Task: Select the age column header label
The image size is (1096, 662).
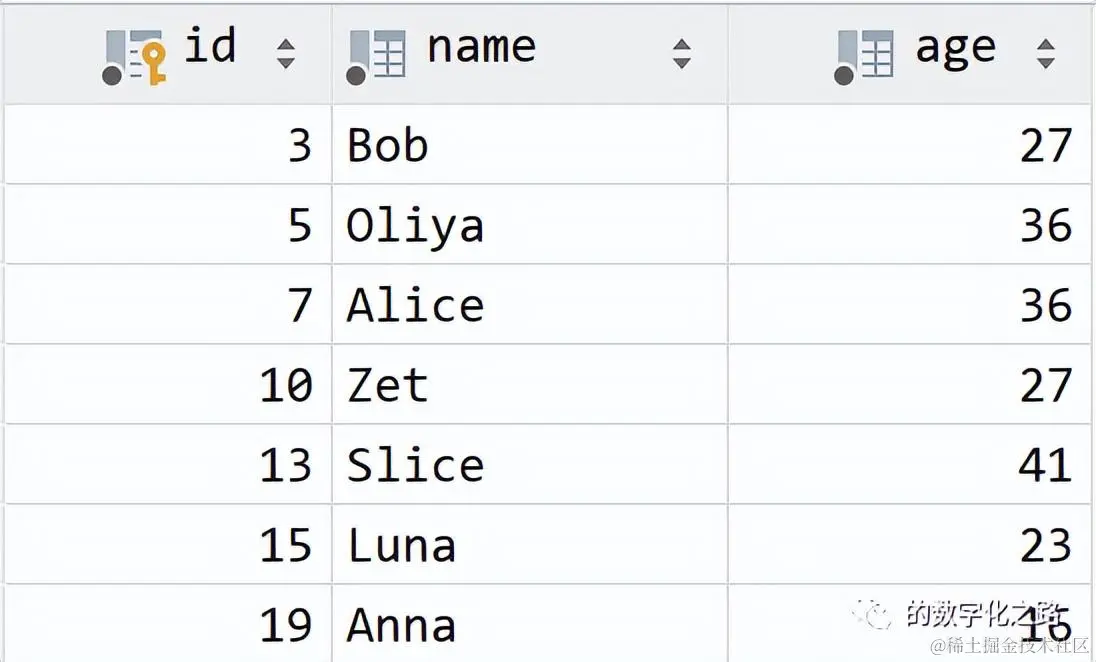Action: click(x=956, y=51)
